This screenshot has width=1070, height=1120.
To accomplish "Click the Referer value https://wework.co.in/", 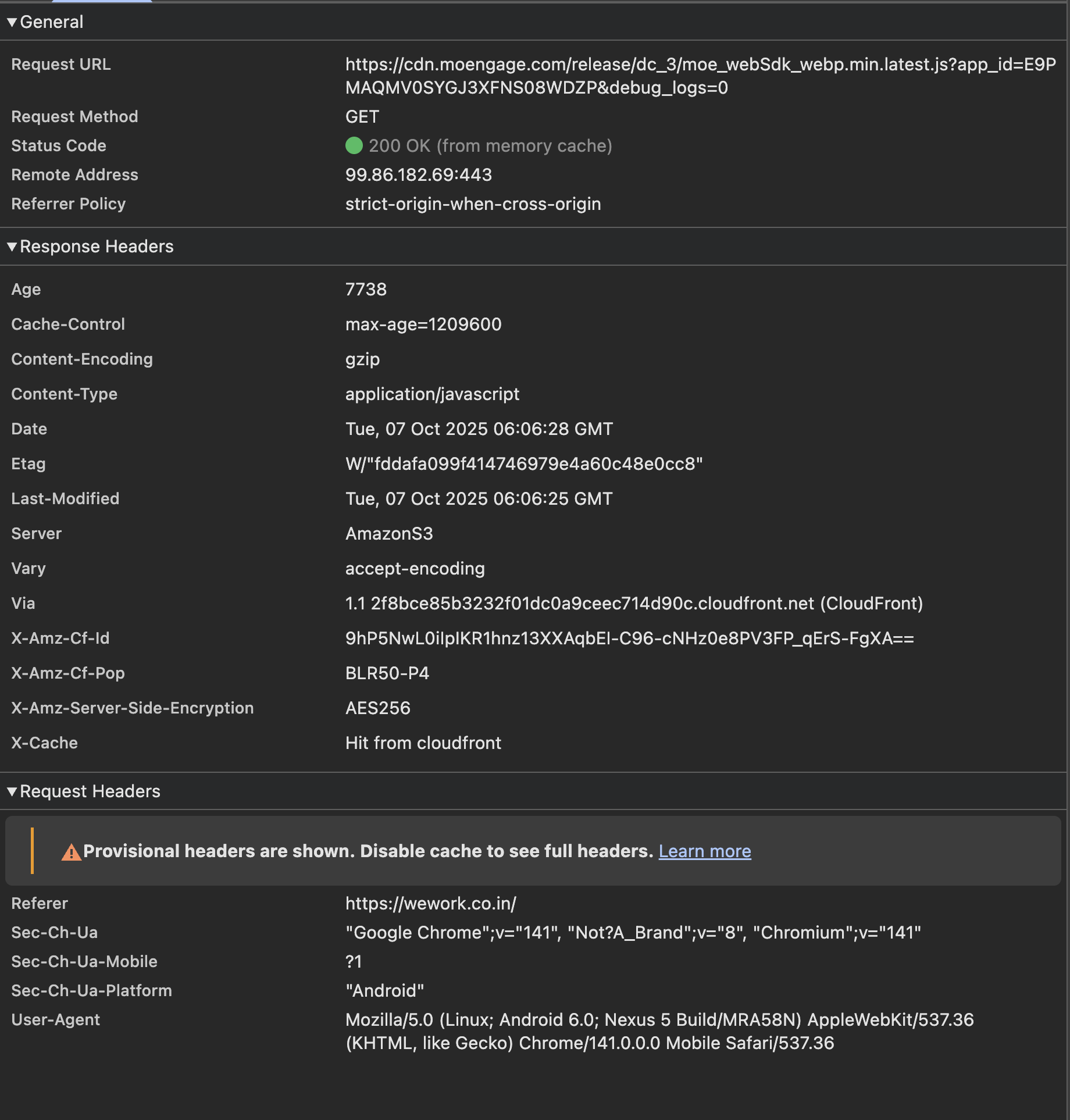I will tap(430, 903).
